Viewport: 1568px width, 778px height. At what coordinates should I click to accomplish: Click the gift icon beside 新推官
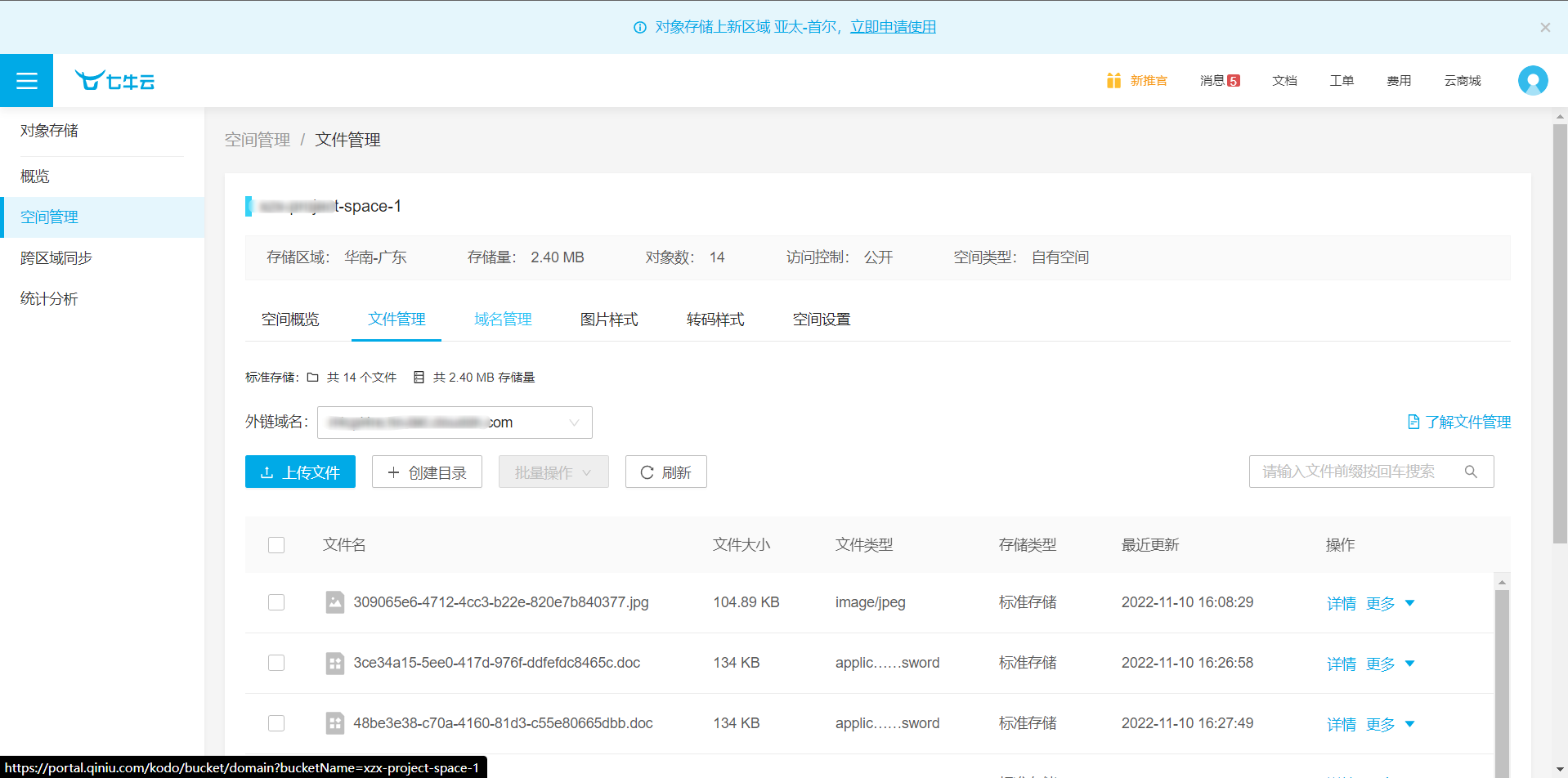coord(1113,80)
